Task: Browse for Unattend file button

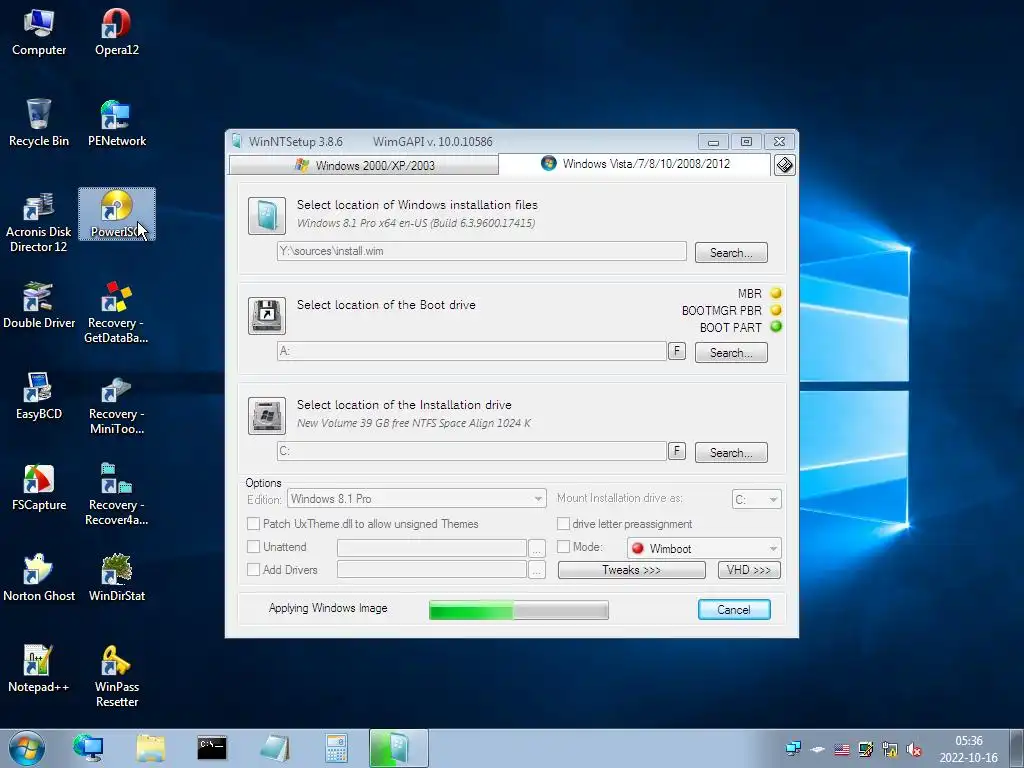Action: tap(536, 548)
